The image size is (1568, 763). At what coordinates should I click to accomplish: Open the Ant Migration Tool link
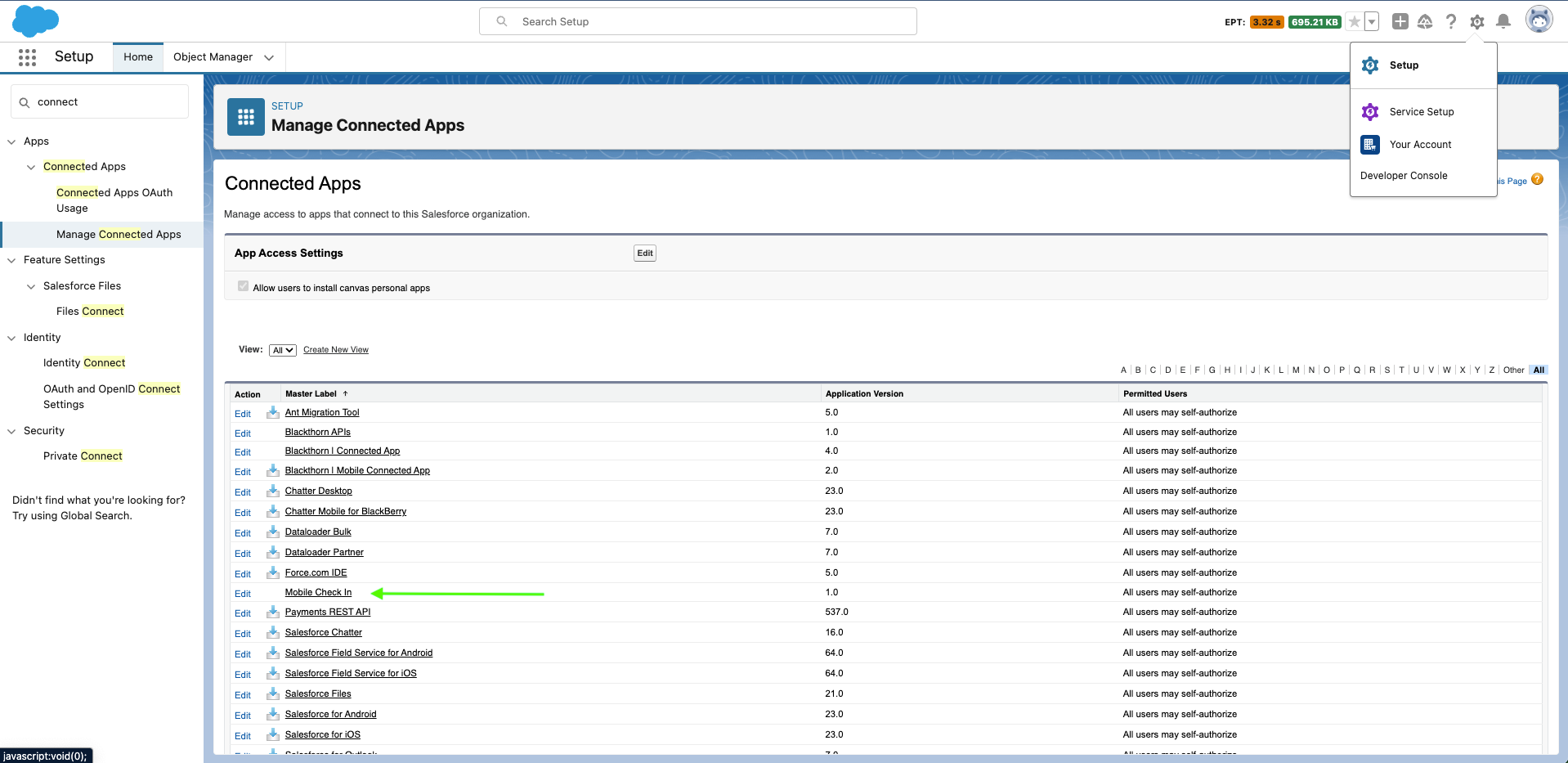tap(322, 413)
